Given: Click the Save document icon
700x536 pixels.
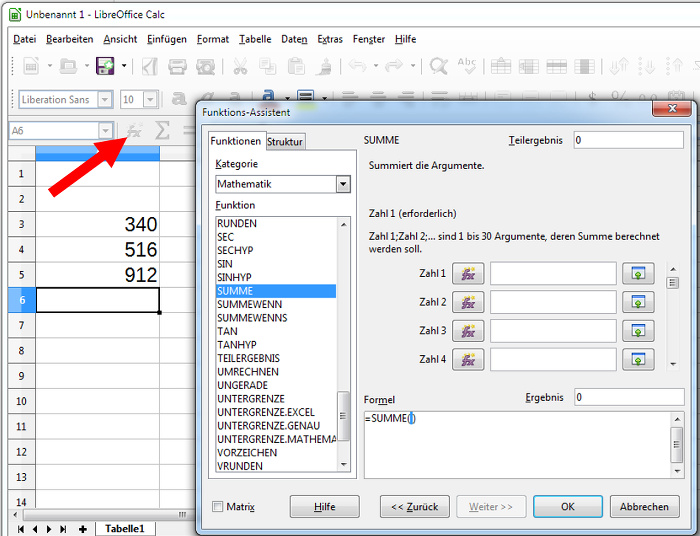Looking at the screenshot, I should coord(105,66).
